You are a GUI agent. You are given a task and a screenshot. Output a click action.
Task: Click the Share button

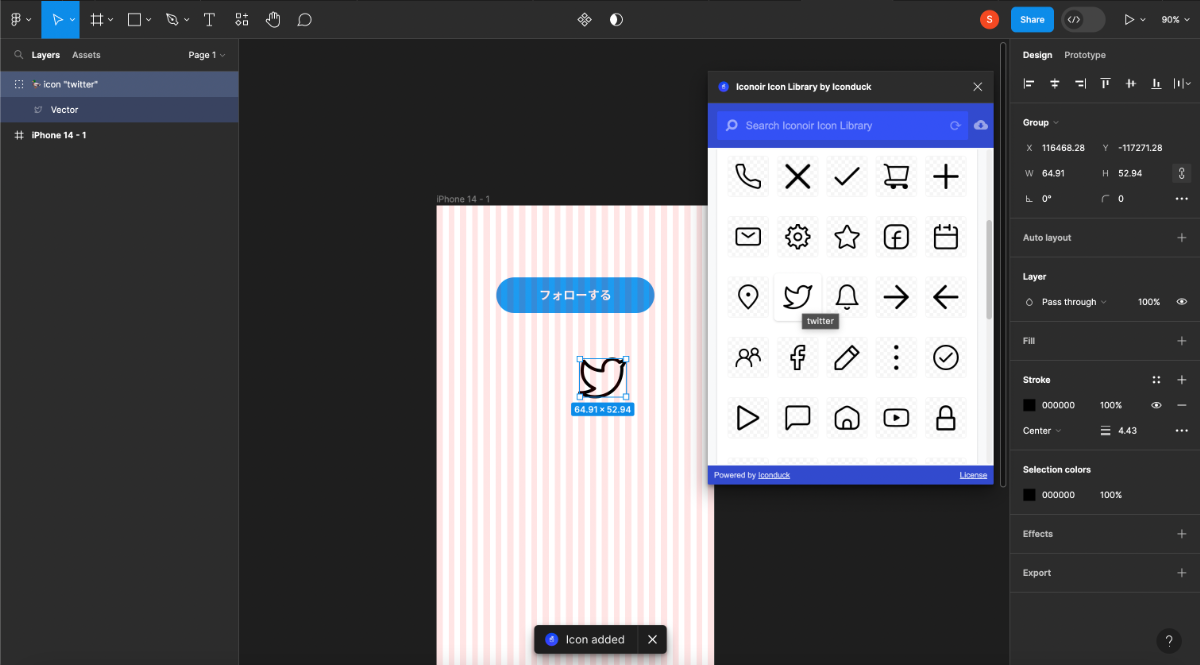(1032, 19)
